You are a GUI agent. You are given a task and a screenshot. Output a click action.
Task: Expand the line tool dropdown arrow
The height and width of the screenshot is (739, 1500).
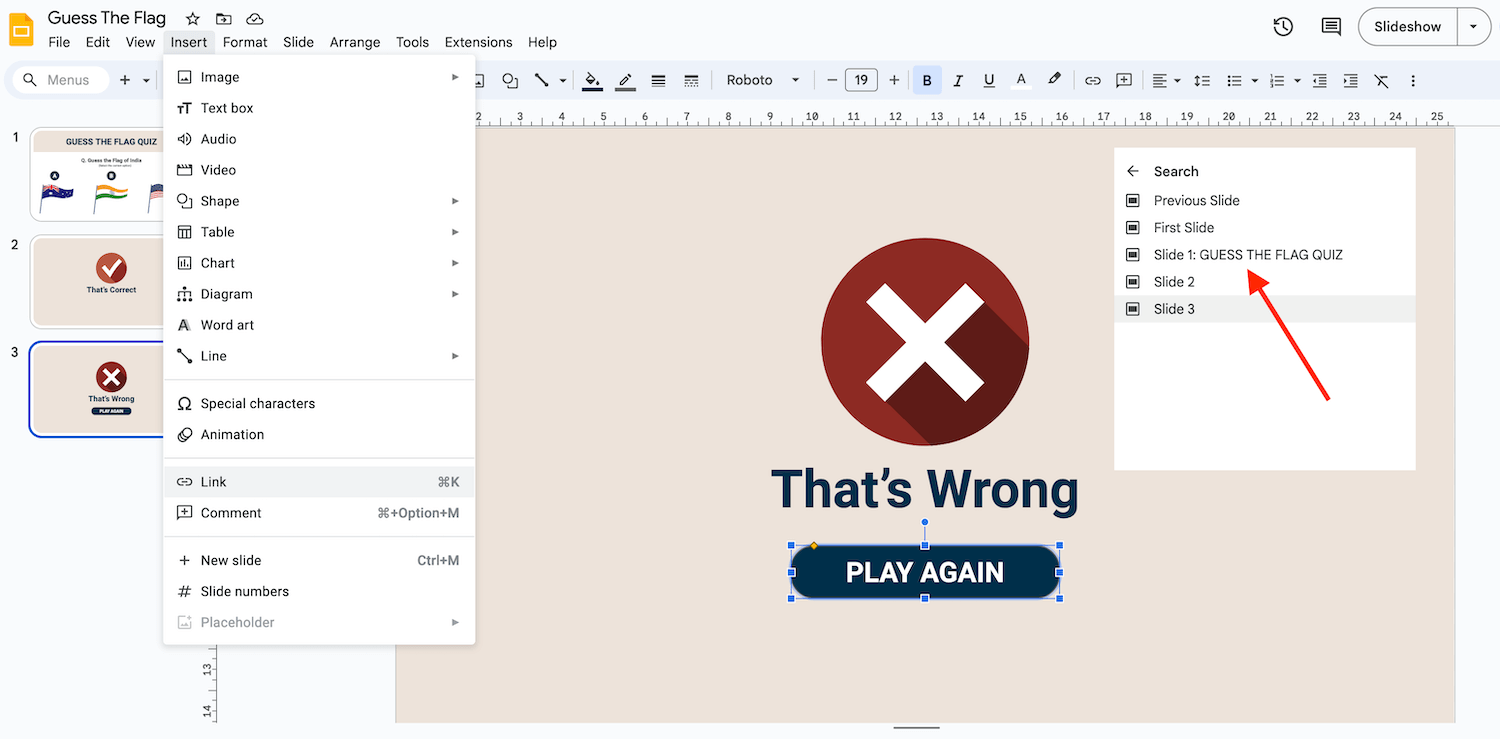(563, 80)
